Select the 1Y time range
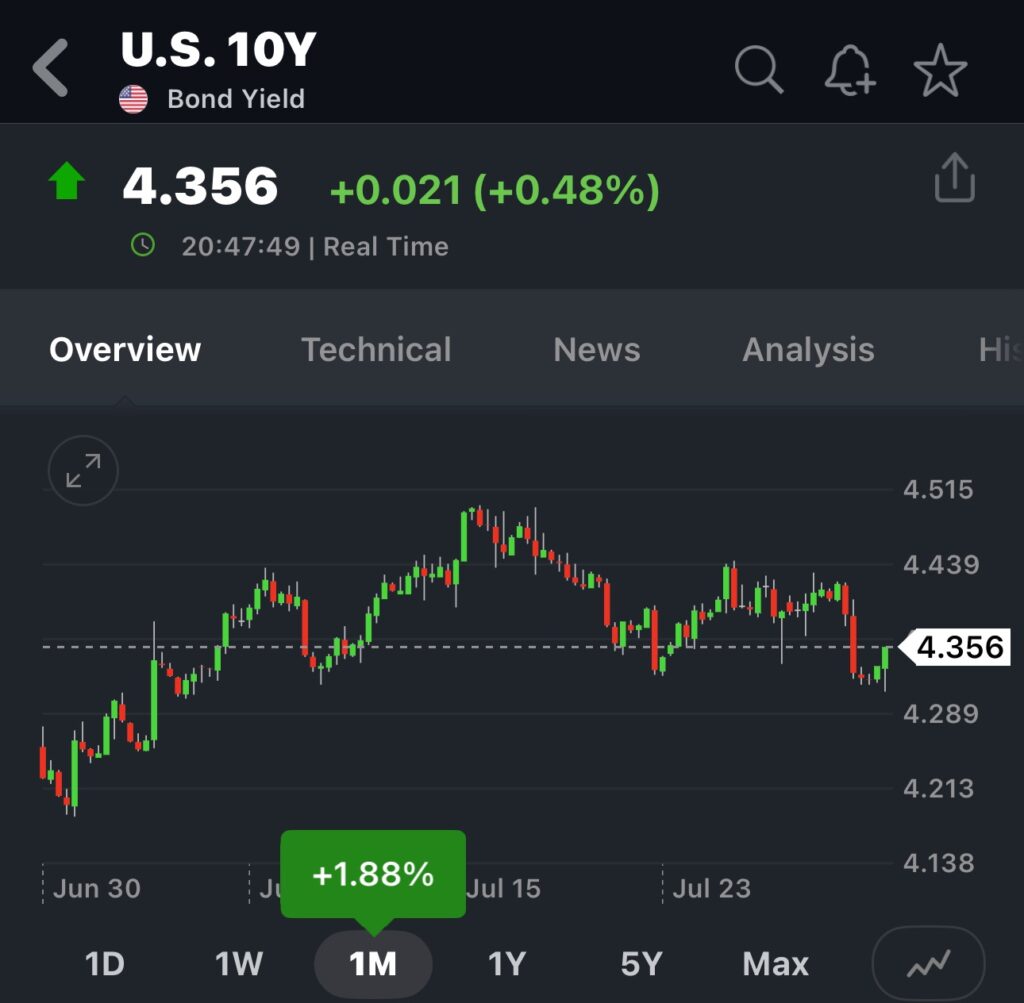The height and width of the screenshot is (1003, 1024). 507,964
